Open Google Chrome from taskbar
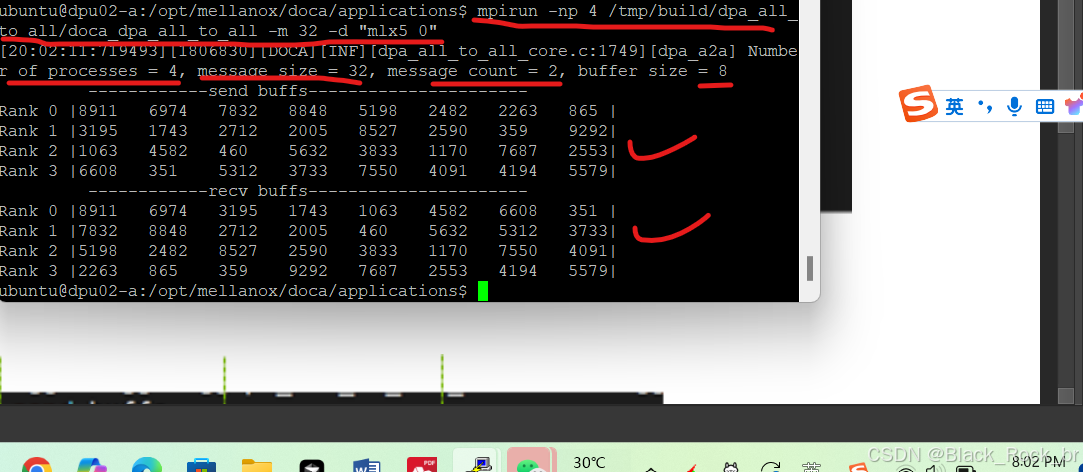This screenshot has height=472, width=1083. point(37,466)
